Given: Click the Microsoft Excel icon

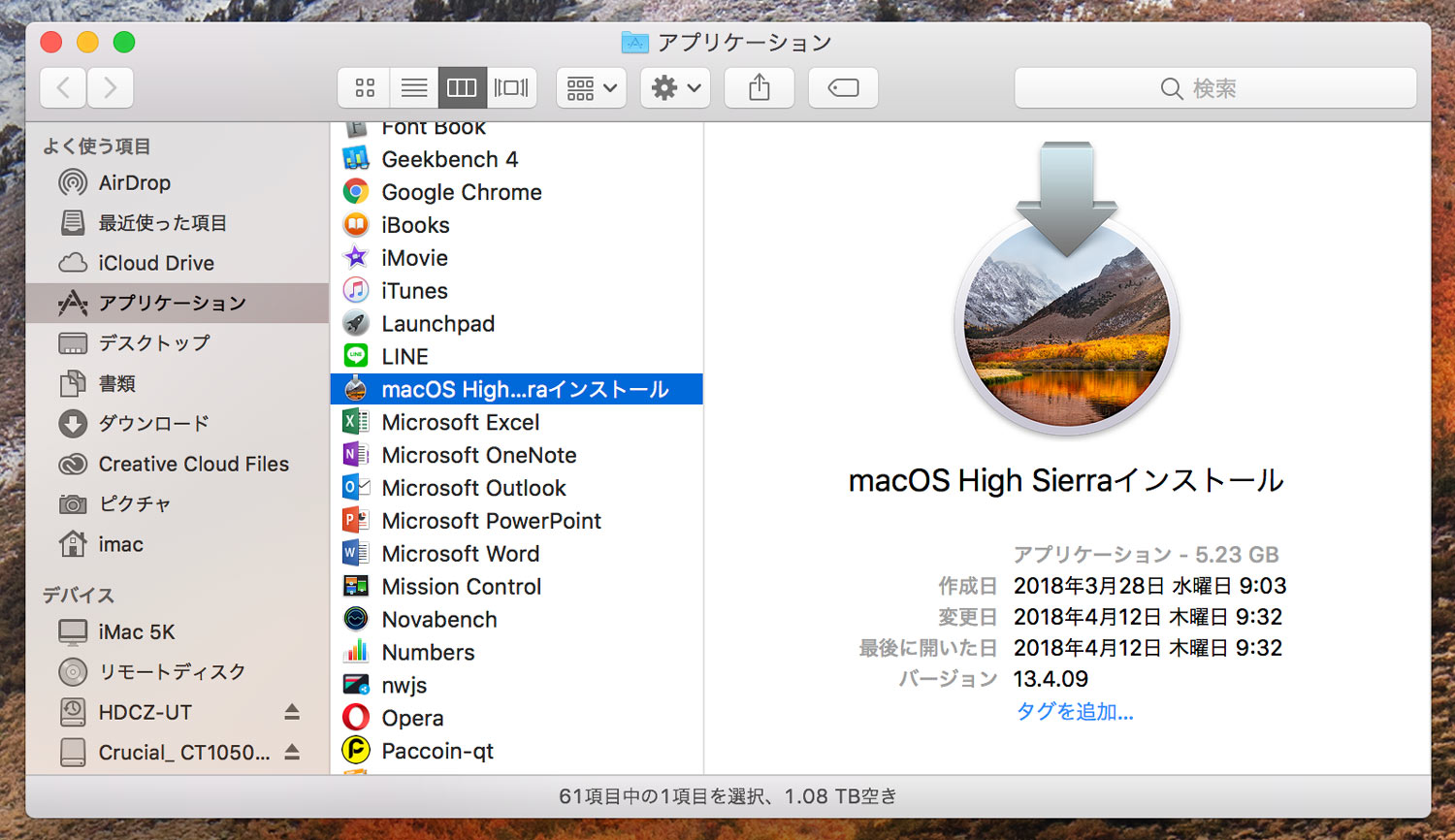Looking at the screenshot, I should coord(356,422).
